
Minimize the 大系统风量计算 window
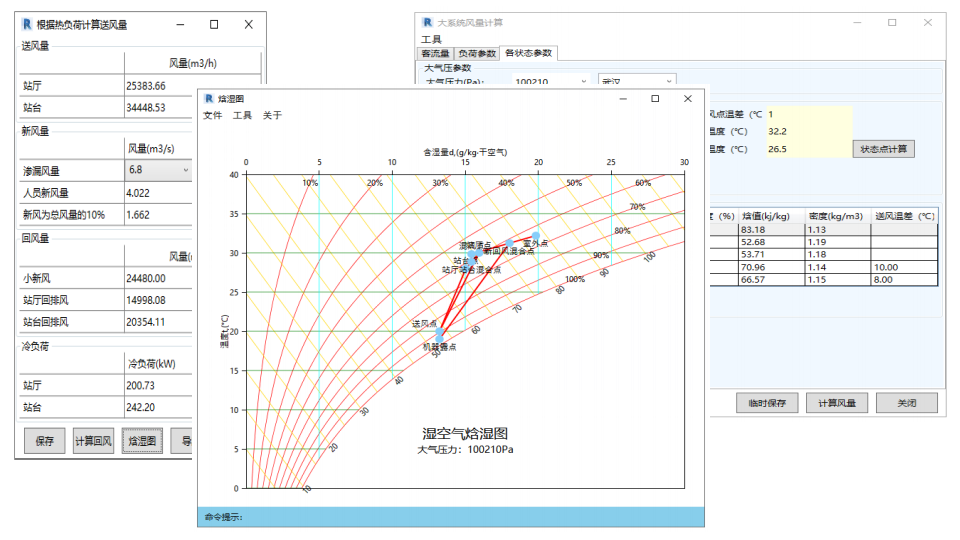click(857, 23)
